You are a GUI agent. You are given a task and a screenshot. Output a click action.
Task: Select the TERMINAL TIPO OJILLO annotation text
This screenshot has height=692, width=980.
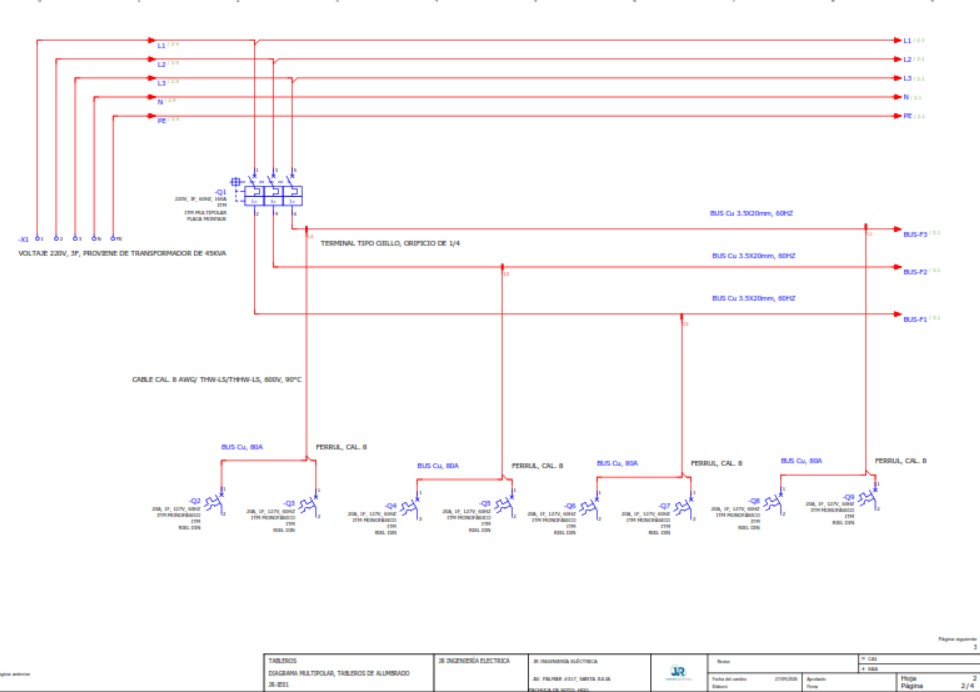click(x=390, y=243)
